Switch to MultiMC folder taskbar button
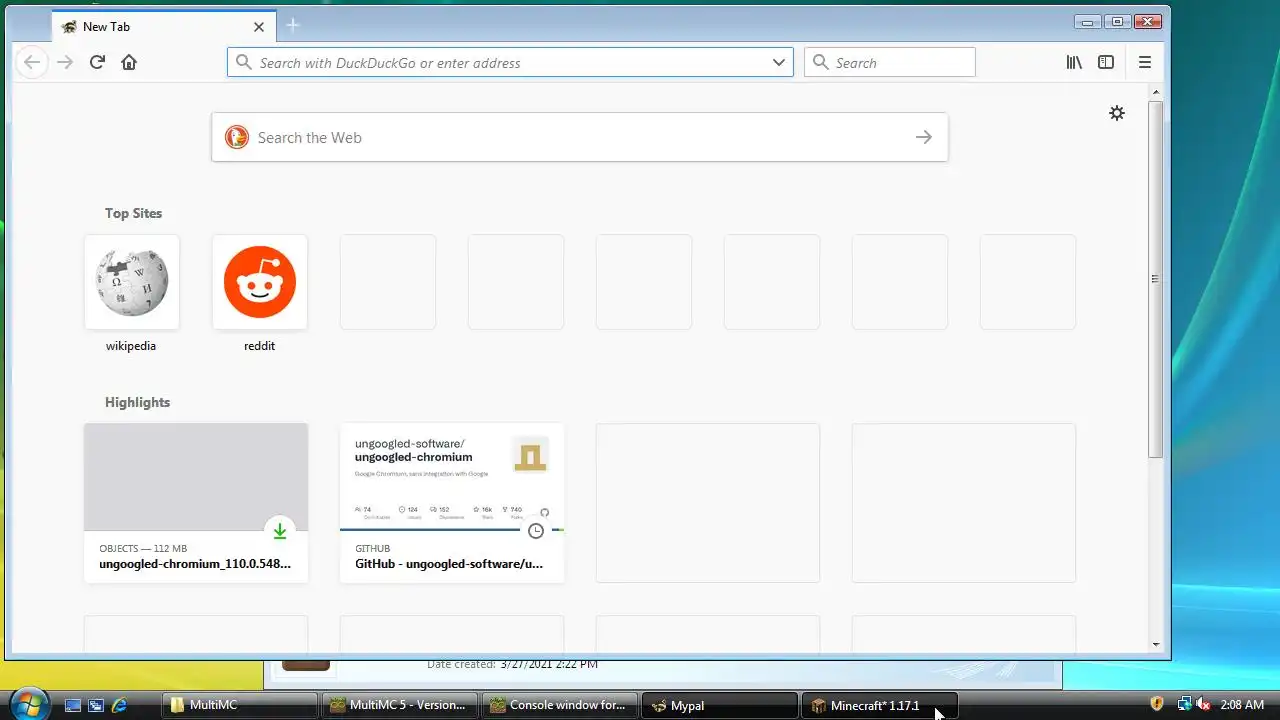 tap(241, 705)
